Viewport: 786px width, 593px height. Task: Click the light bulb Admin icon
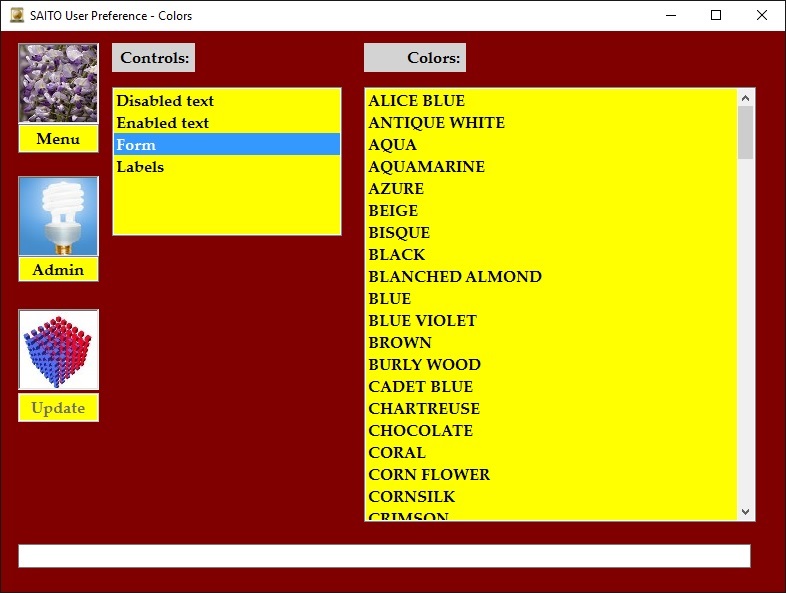coord(58,216)
